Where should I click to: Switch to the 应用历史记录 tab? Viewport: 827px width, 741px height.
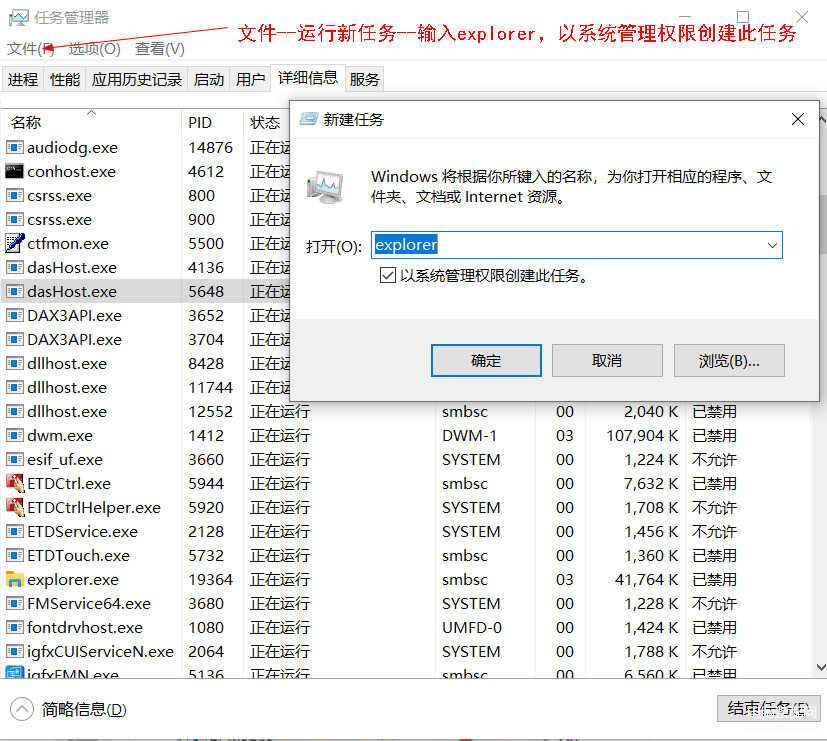[137, 80]
